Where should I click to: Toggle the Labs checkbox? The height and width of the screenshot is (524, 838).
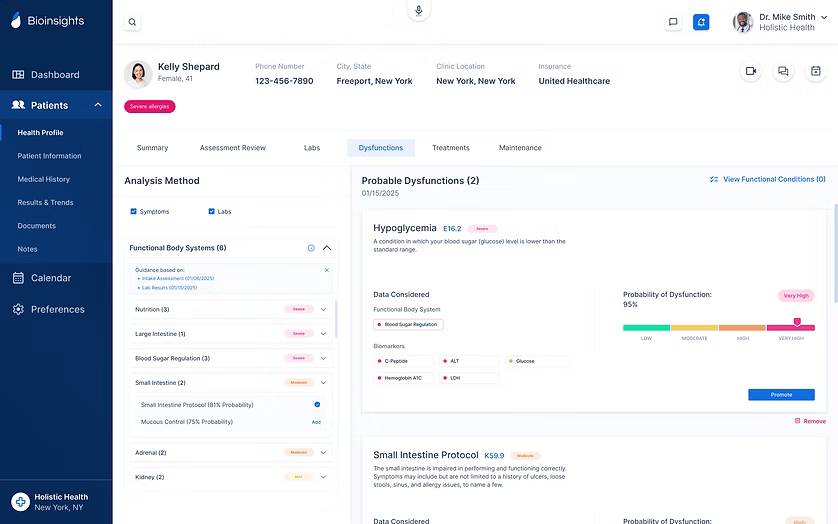tap(212, 212)
